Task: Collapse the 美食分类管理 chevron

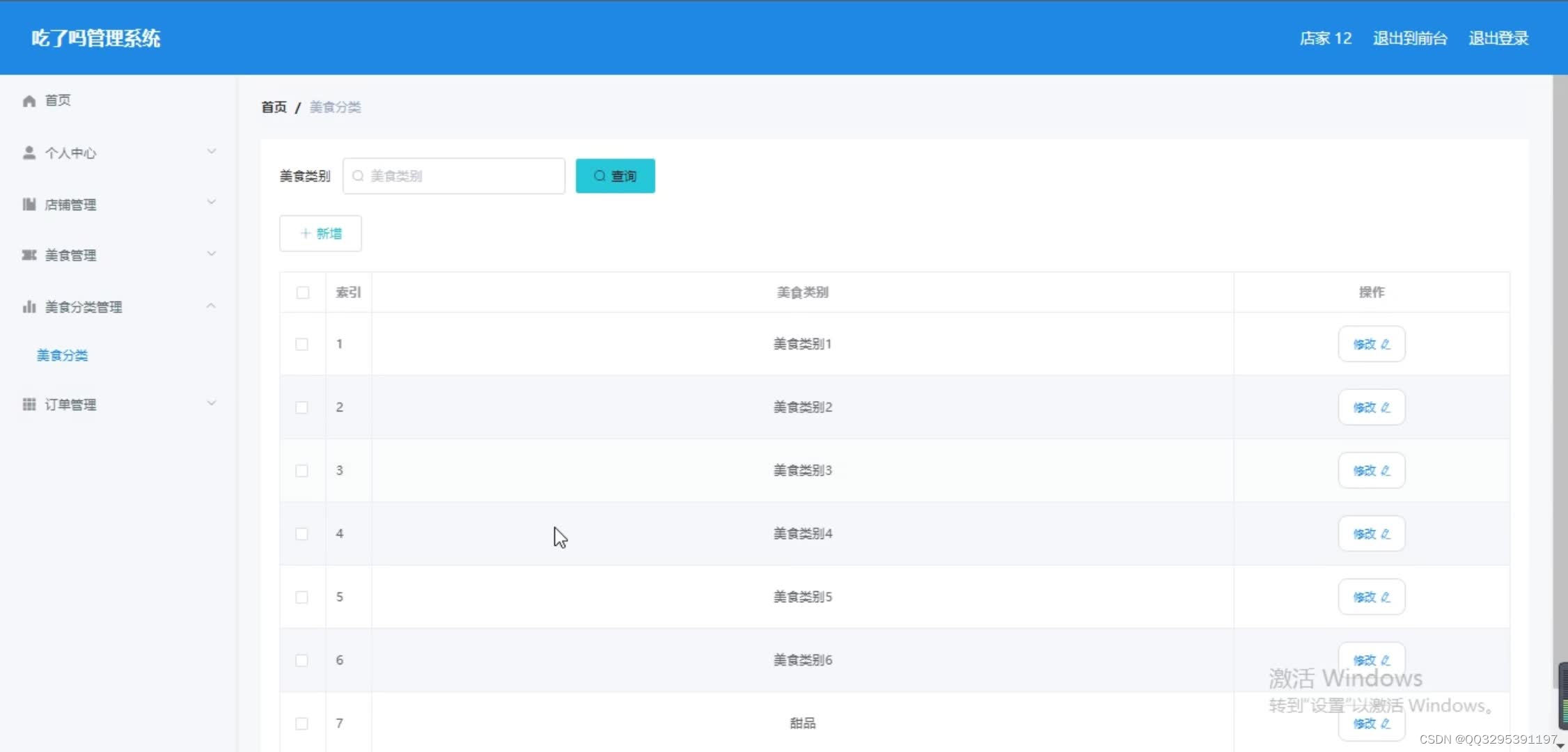Action: [212, 306]
